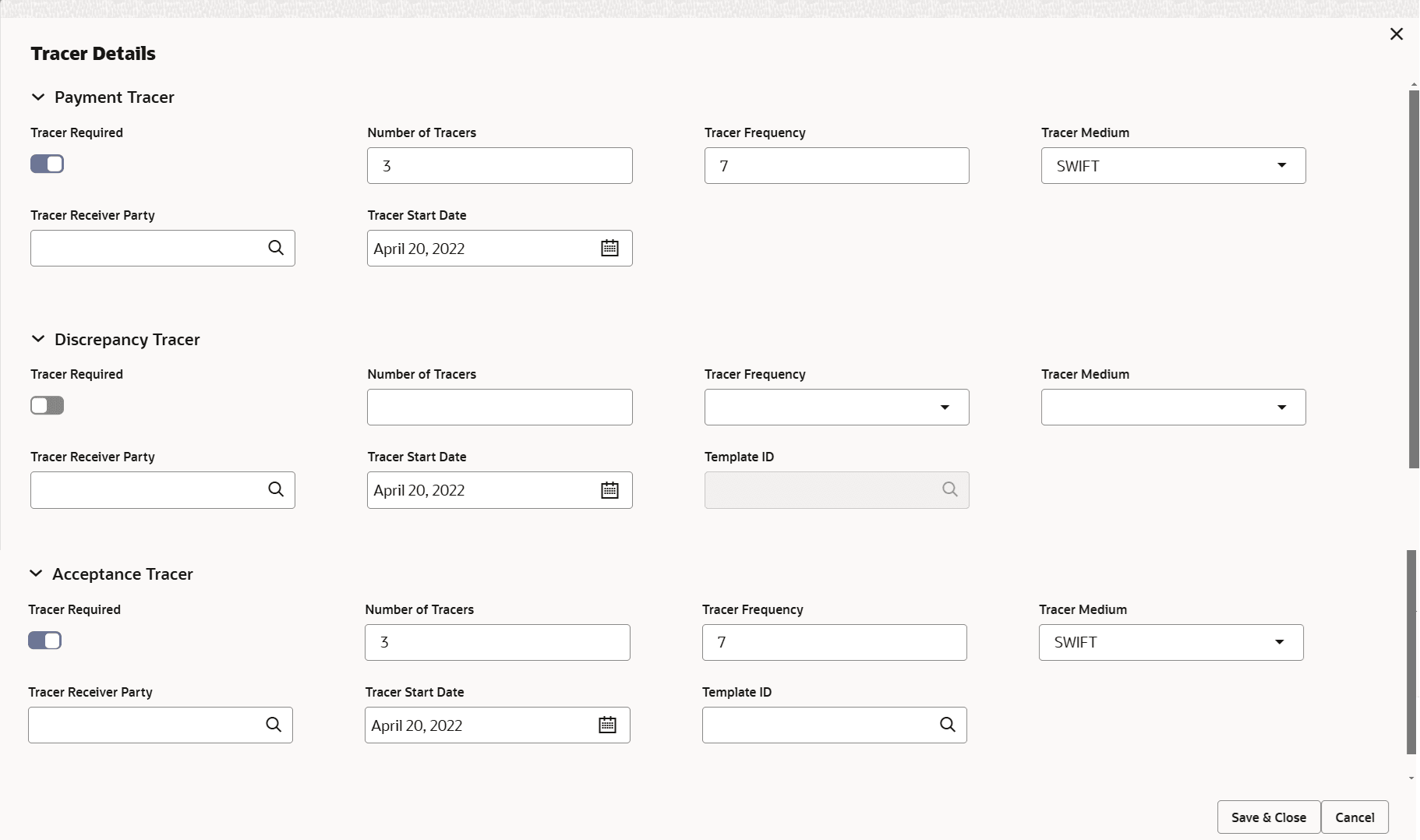Turn off Acceptance Tracer Required toggle
Screen dimensions: 1420x840
pyautogui.click(x=45, y=641)
